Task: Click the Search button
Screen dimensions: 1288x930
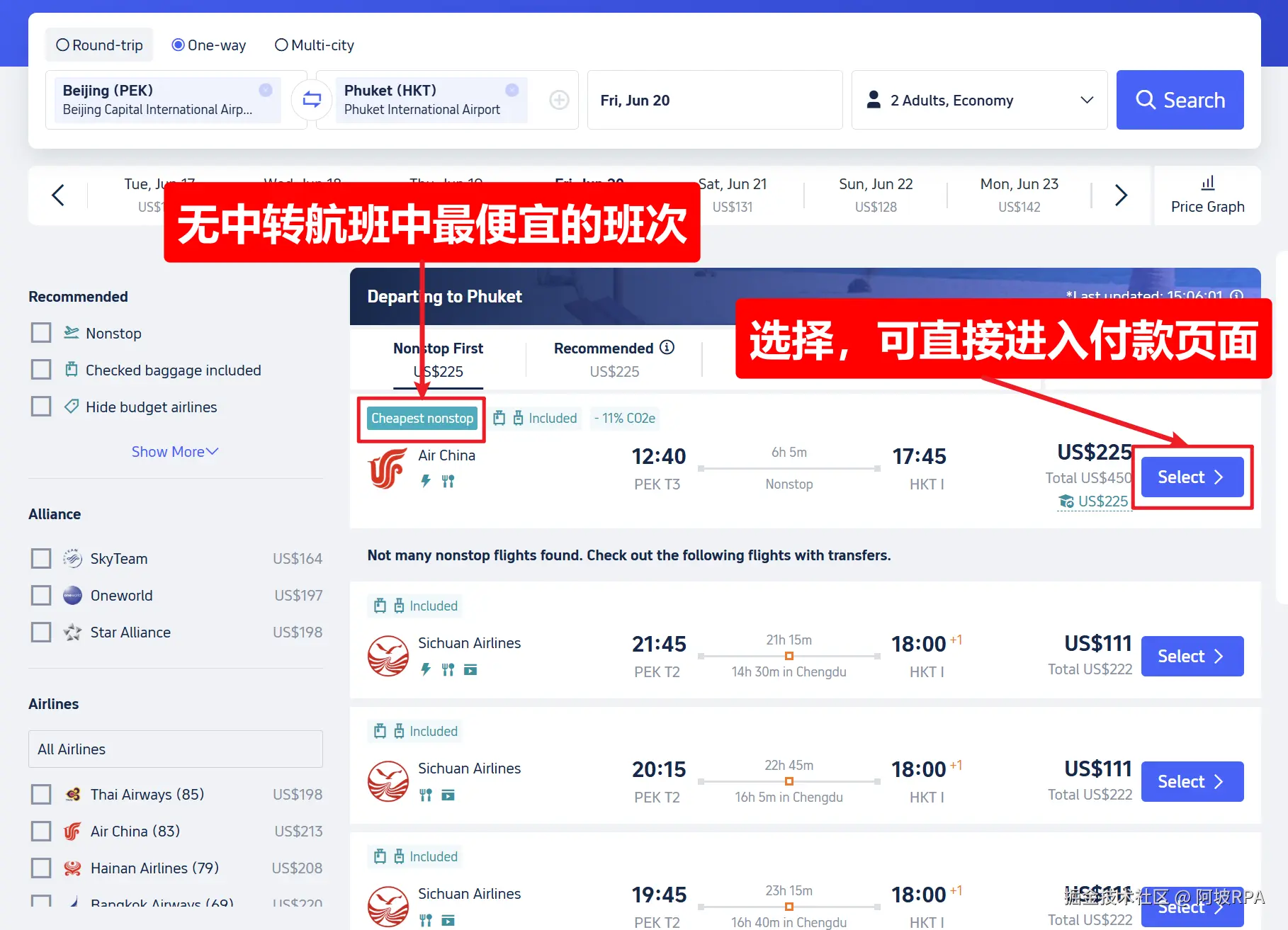Action: coord(1180,100)
